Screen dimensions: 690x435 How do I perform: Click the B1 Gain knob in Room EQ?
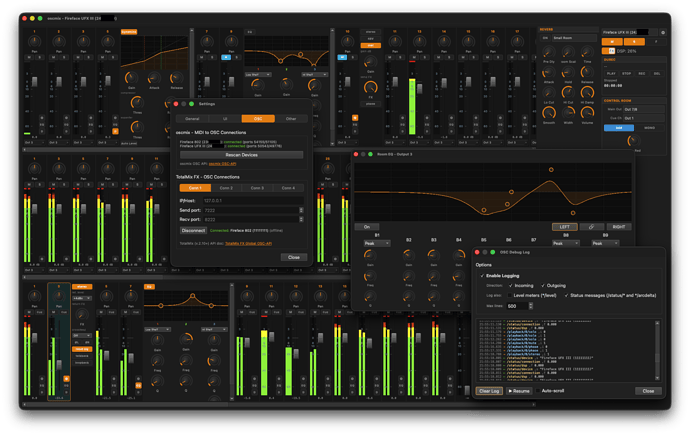(370, 255)
